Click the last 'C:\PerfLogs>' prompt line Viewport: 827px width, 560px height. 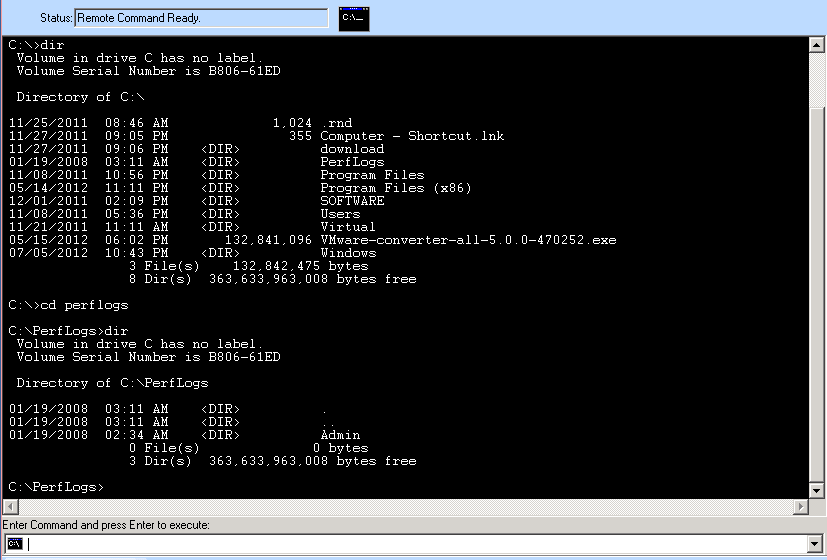(56, 487)
